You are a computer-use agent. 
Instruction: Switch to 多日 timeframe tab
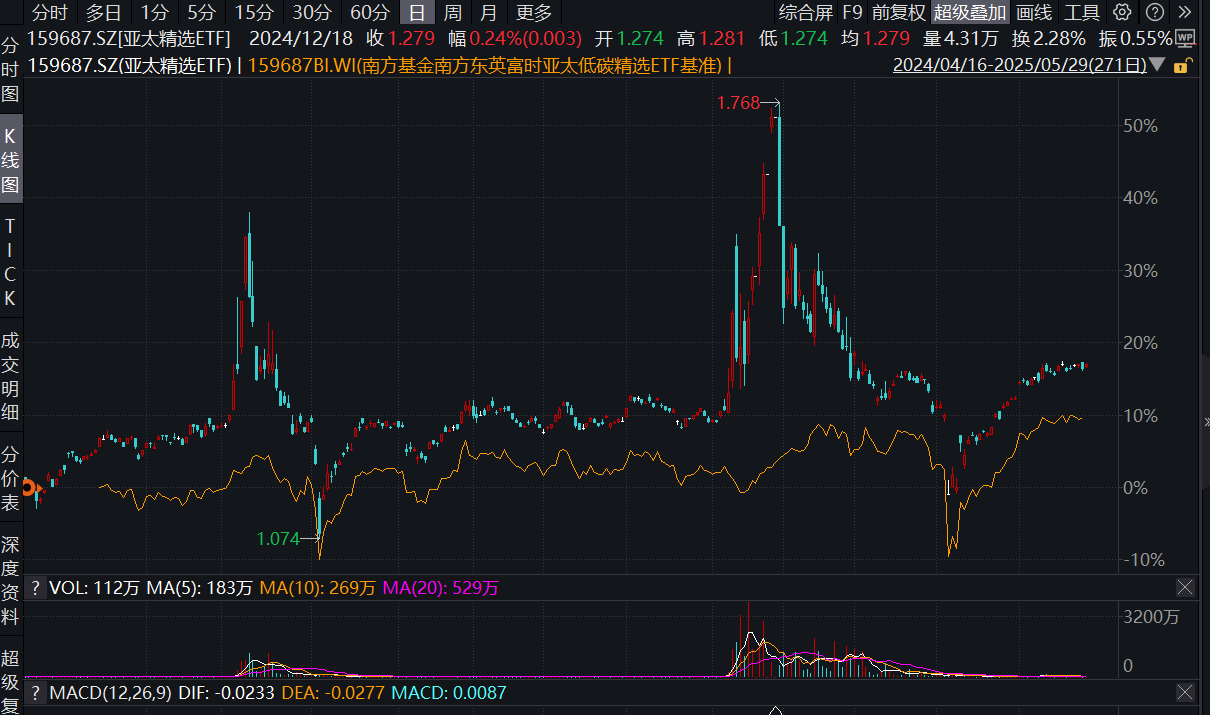point(103,12)
